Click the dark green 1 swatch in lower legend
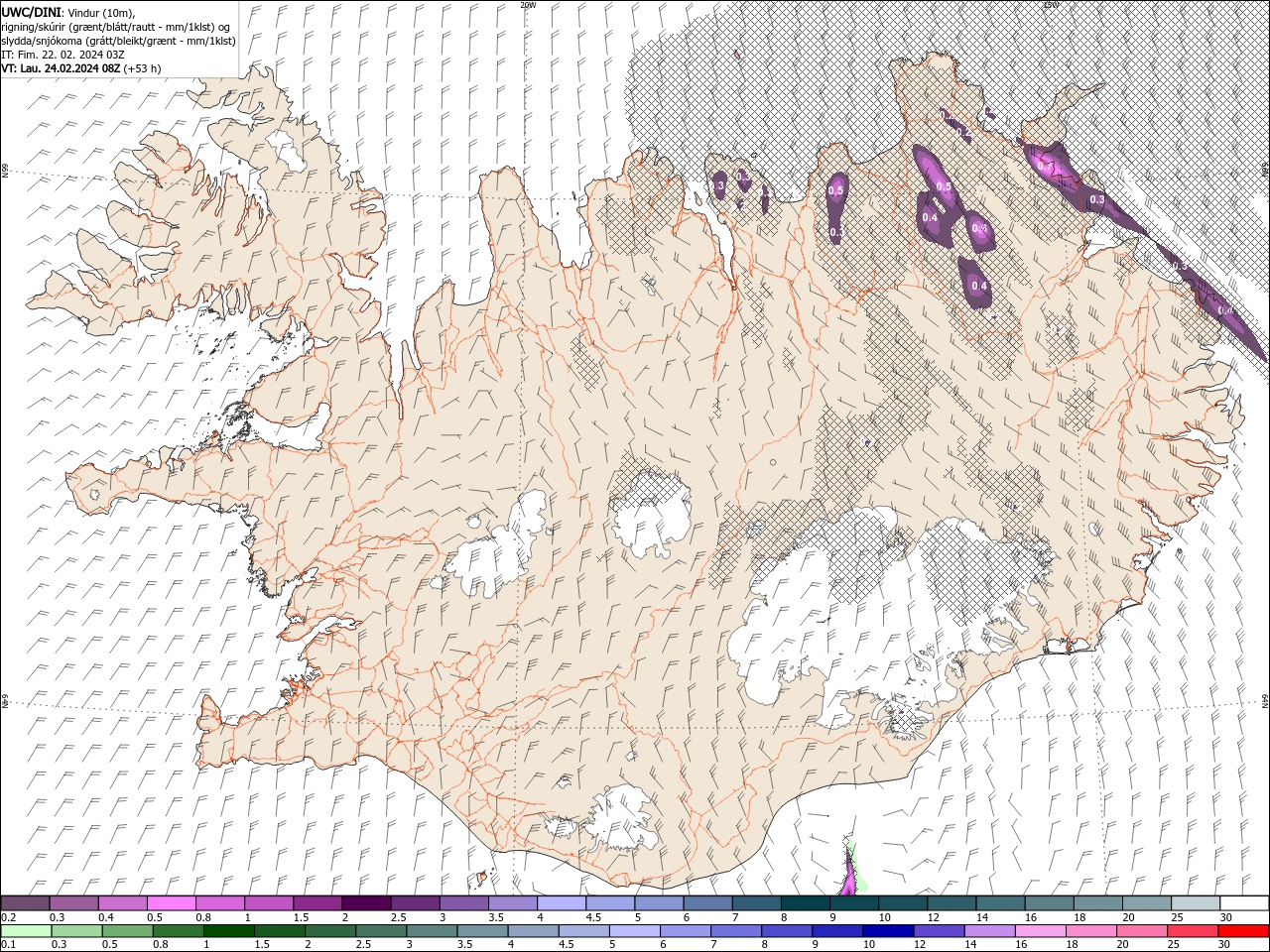 pos(229,931)
